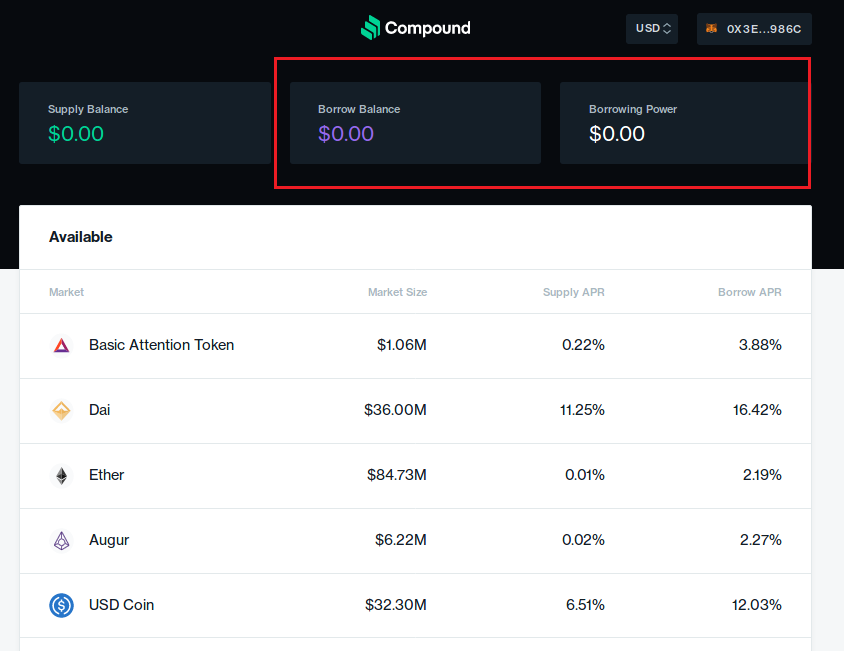Click the Augur token icon
Screen dimensions: 844x656
(x=61, y=540)
